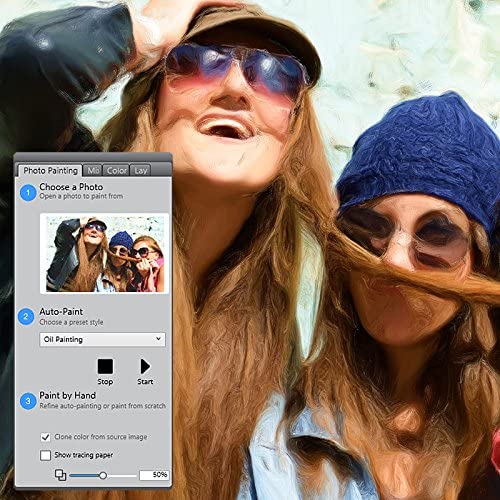Switch to the Color tab
Viewport: 500px width, 500px height.
(x=116, y=171)
